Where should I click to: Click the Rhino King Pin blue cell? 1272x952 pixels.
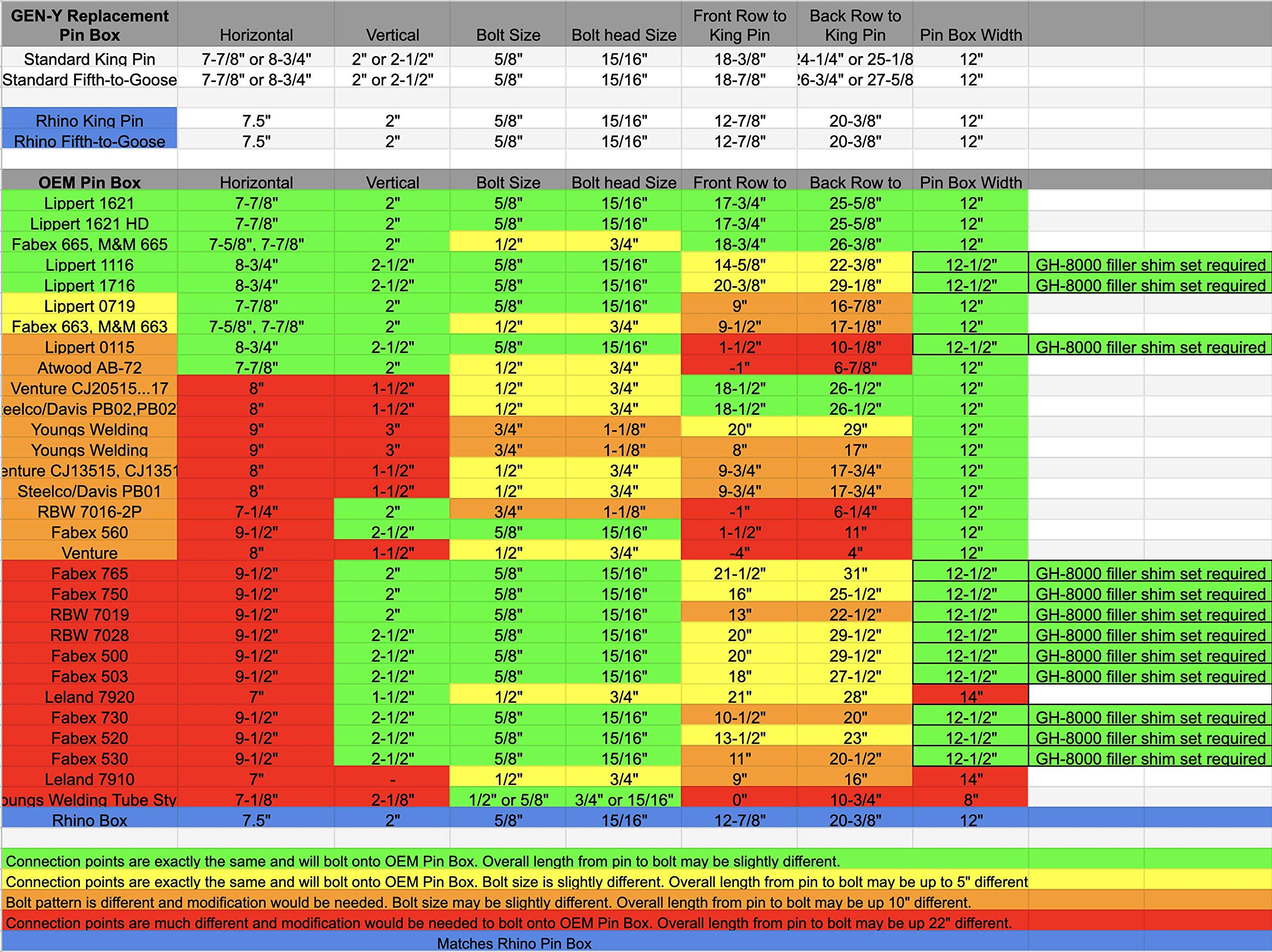(89, 121)
